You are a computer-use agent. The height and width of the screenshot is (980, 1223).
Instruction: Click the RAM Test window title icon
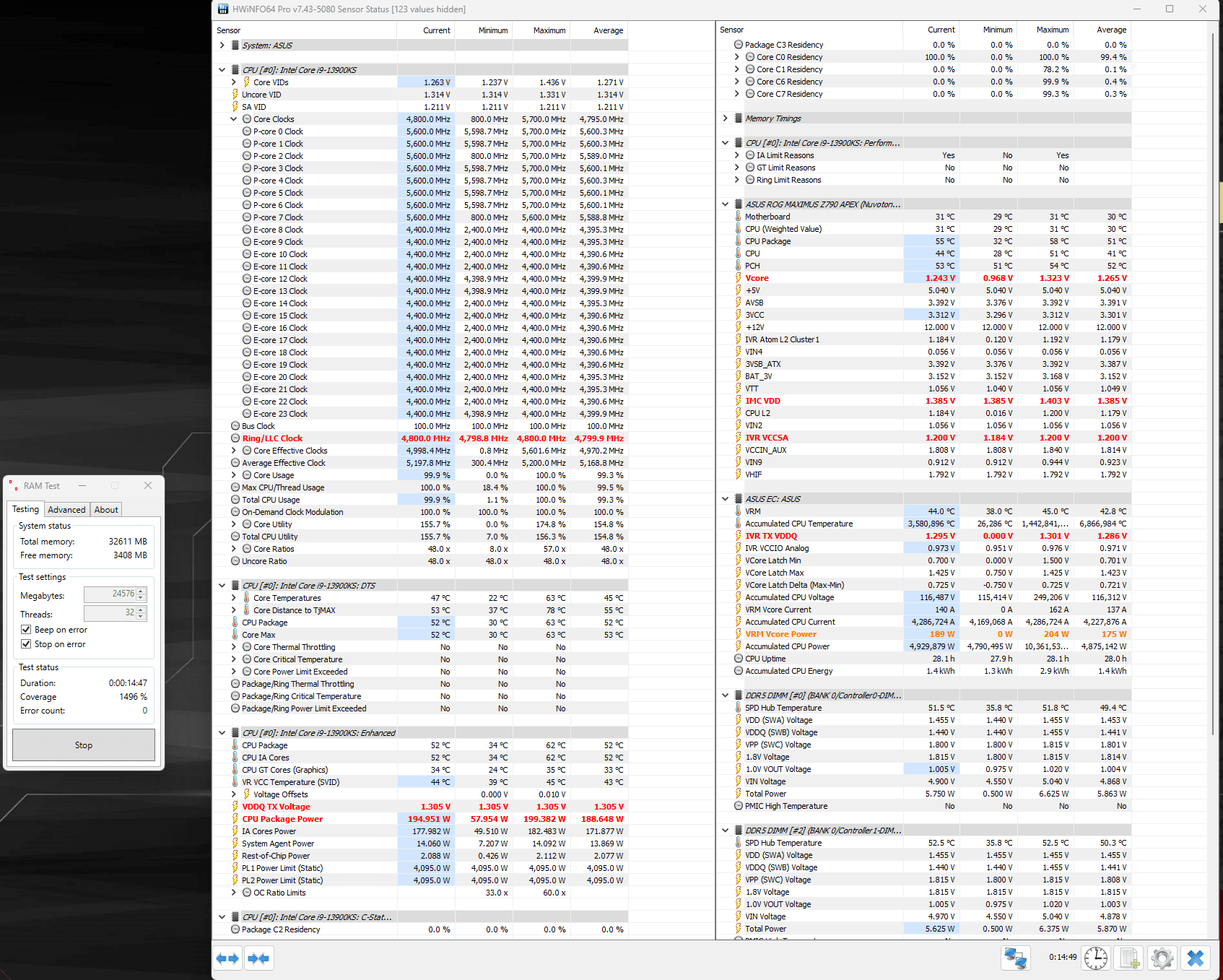(x=14, y=486)
